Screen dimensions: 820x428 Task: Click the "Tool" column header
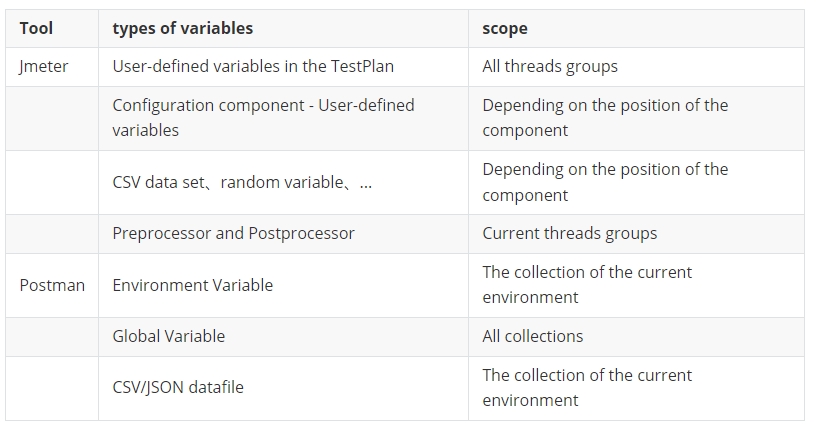(37, 28)
